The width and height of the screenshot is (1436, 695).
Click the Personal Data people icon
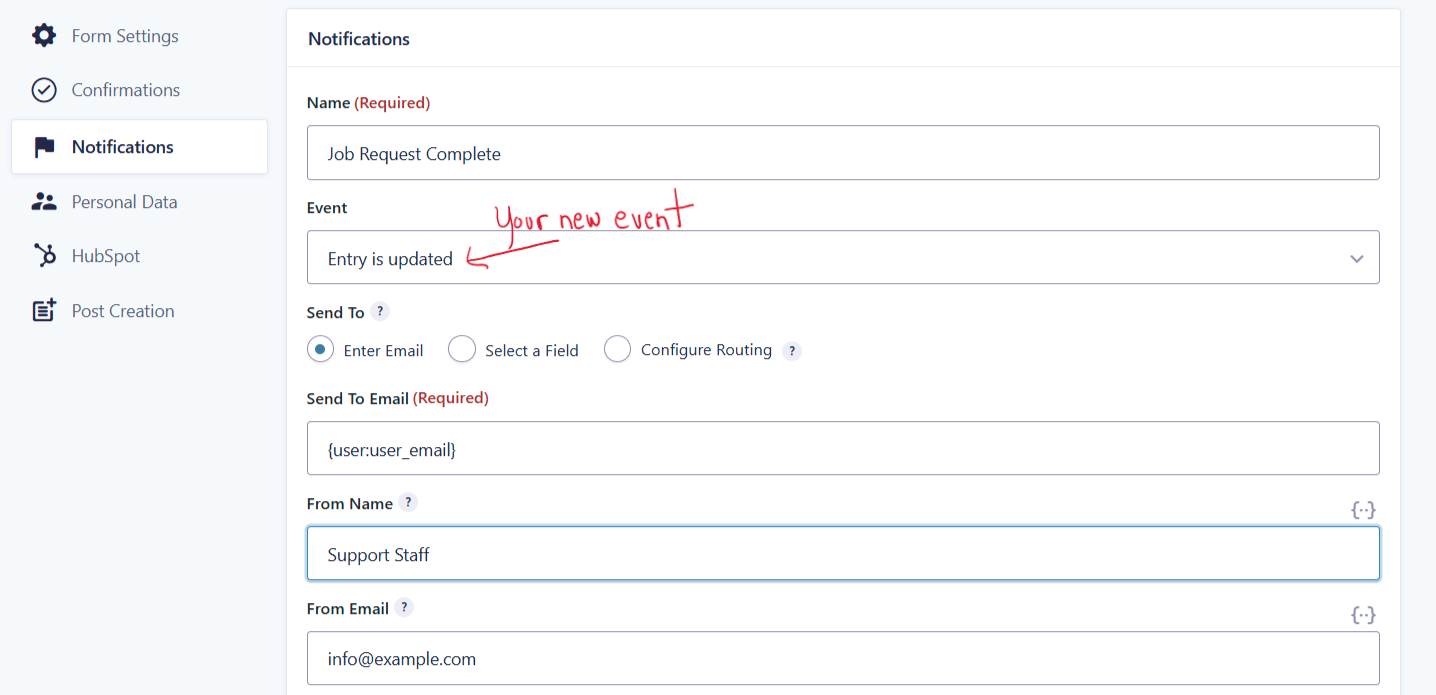(x=44, y=201)
